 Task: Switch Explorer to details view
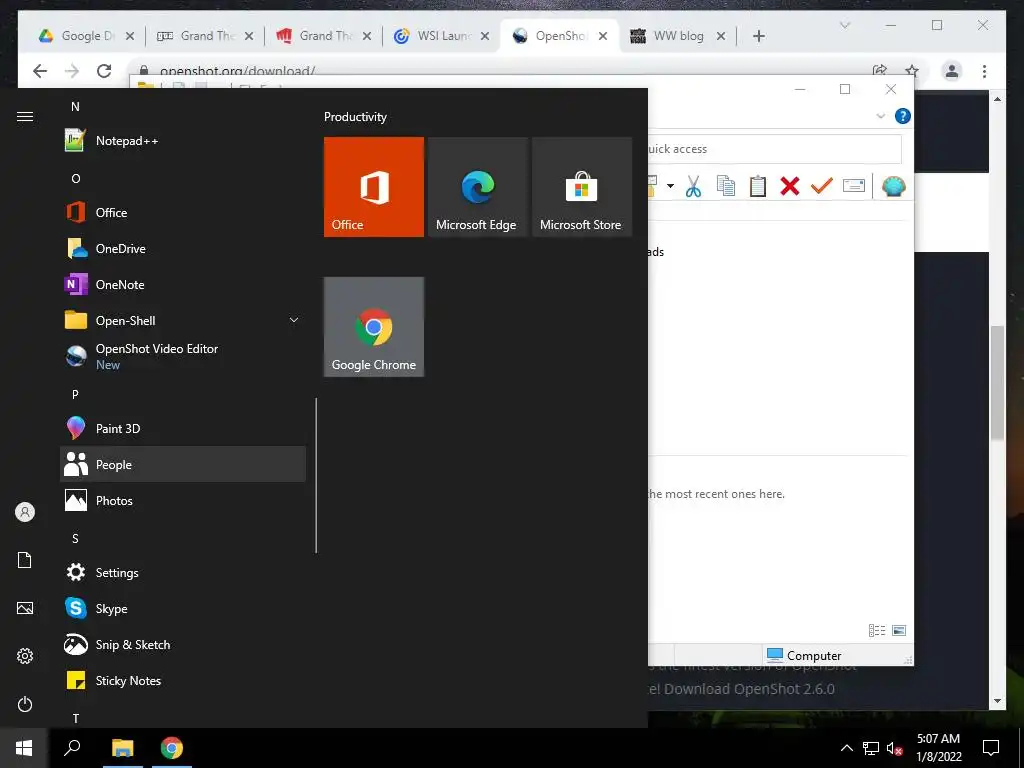(877, 630)
